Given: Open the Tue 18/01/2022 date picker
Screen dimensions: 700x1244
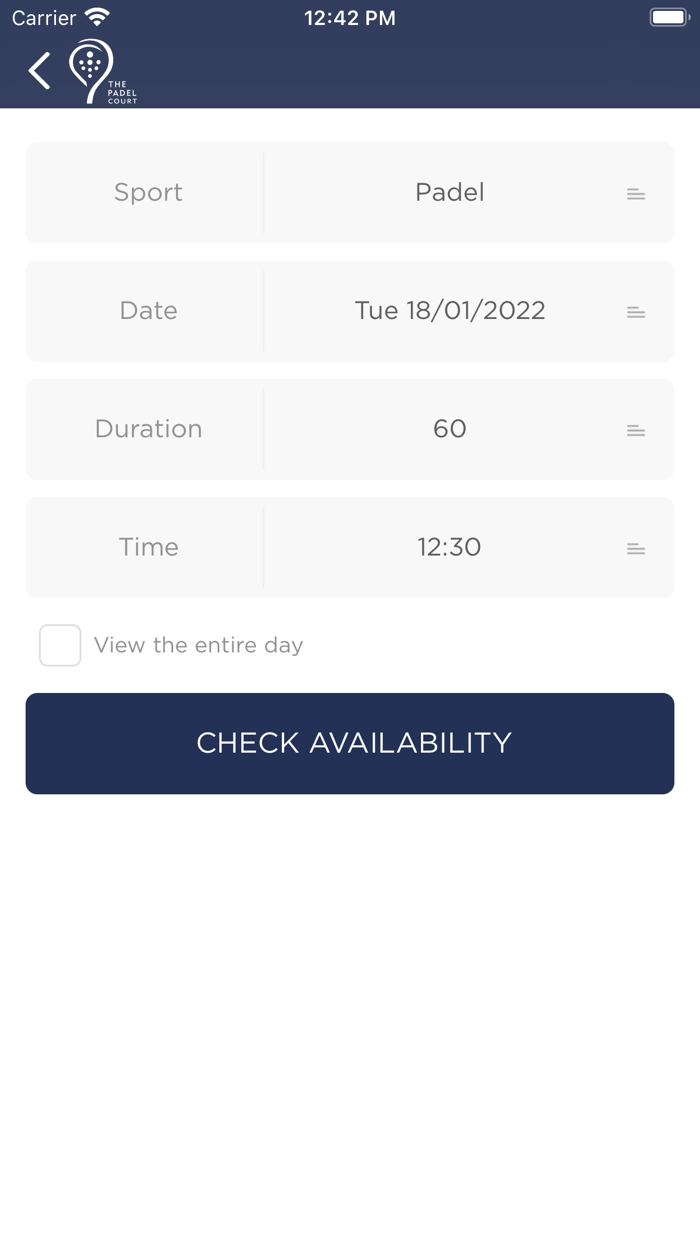Looking at the screenshot, I should coord(450,310).
